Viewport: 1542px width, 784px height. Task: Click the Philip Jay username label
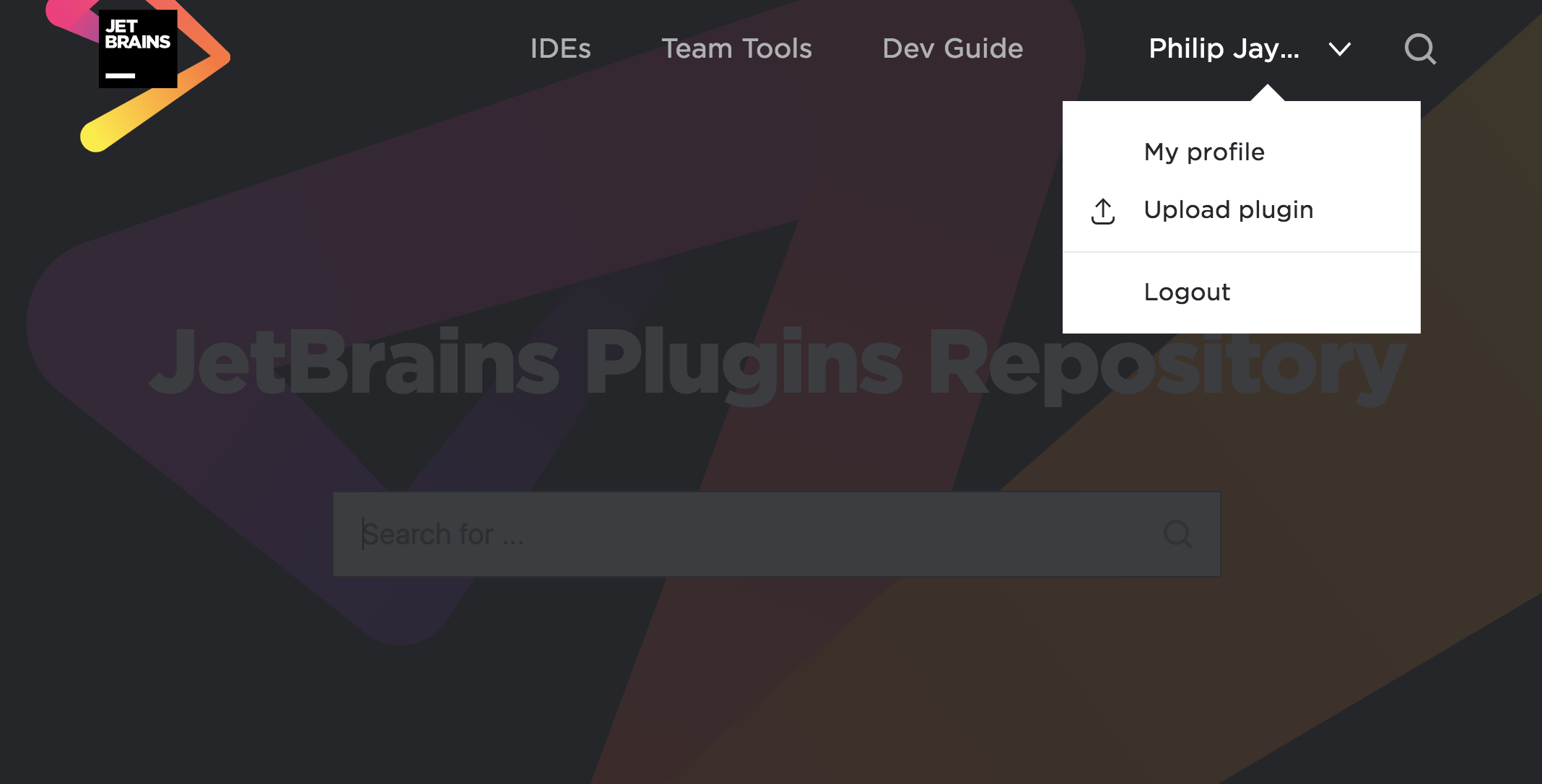click(x=1224, y=48)
